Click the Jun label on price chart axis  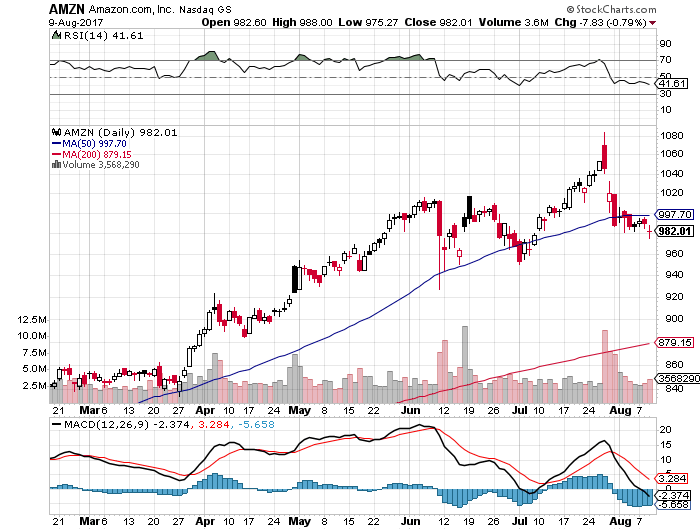(410, 410)
